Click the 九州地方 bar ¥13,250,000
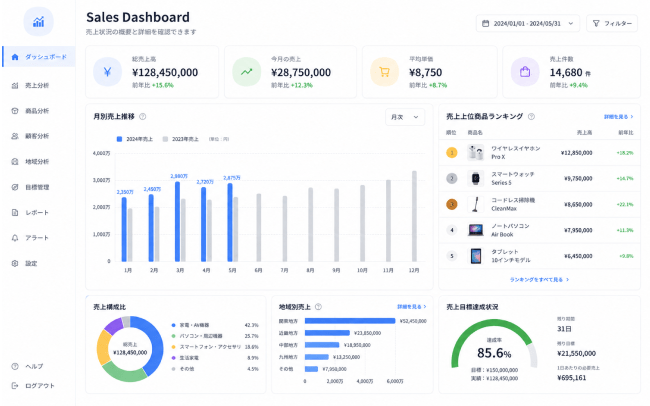Image resolution: width=650 pixels, height=406 pixels. click(x=317, y=357)
